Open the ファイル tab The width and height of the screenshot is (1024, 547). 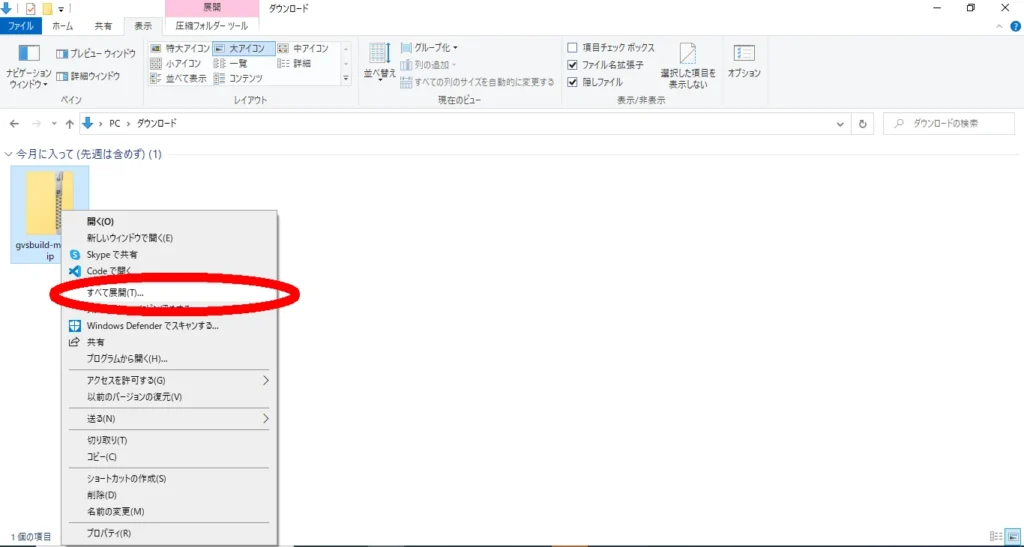[x=21, y=26]
